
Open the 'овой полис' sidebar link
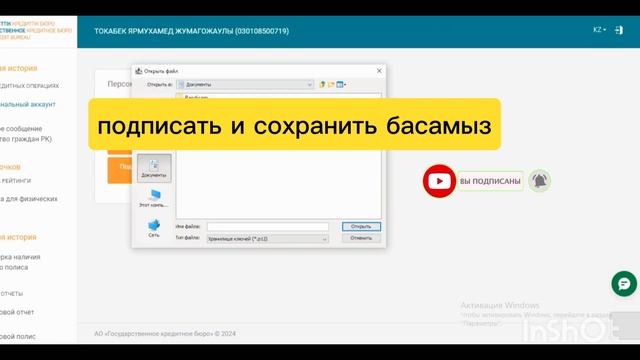click(x=18, y=337)
